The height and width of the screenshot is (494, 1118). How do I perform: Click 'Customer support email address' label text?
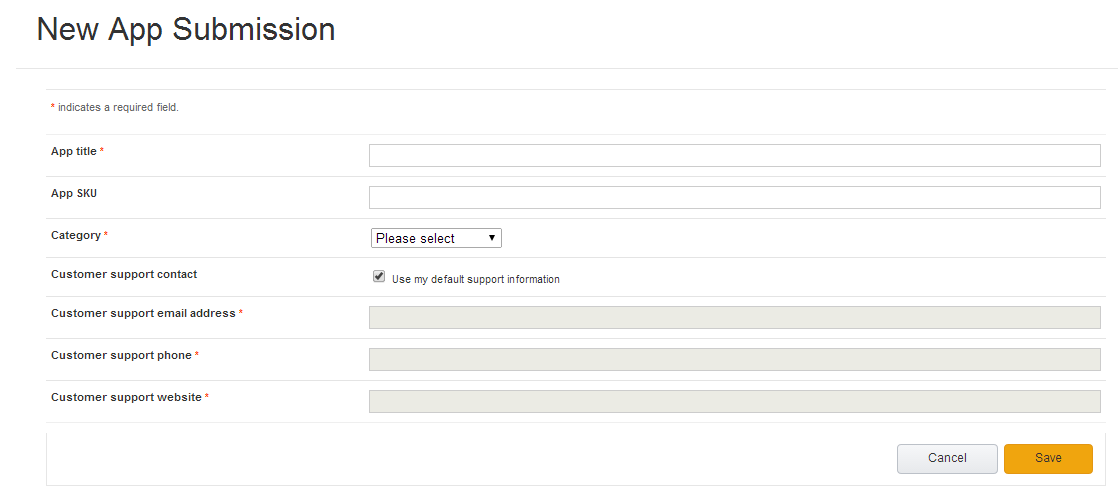pos(143,313)
